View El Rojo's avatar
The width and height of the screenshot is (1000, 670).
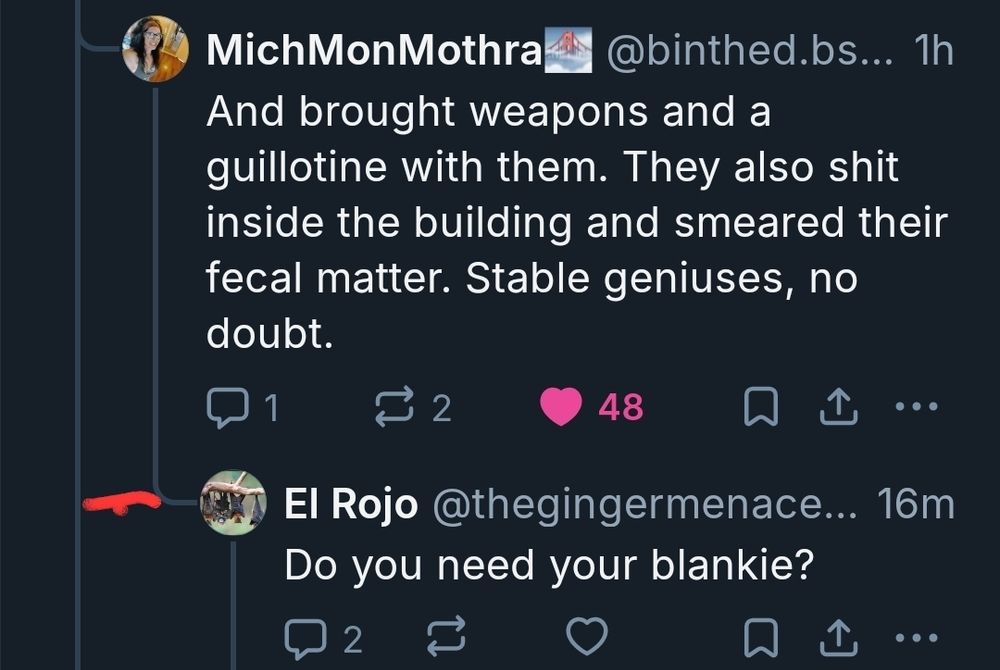click(x=234, y=503)
